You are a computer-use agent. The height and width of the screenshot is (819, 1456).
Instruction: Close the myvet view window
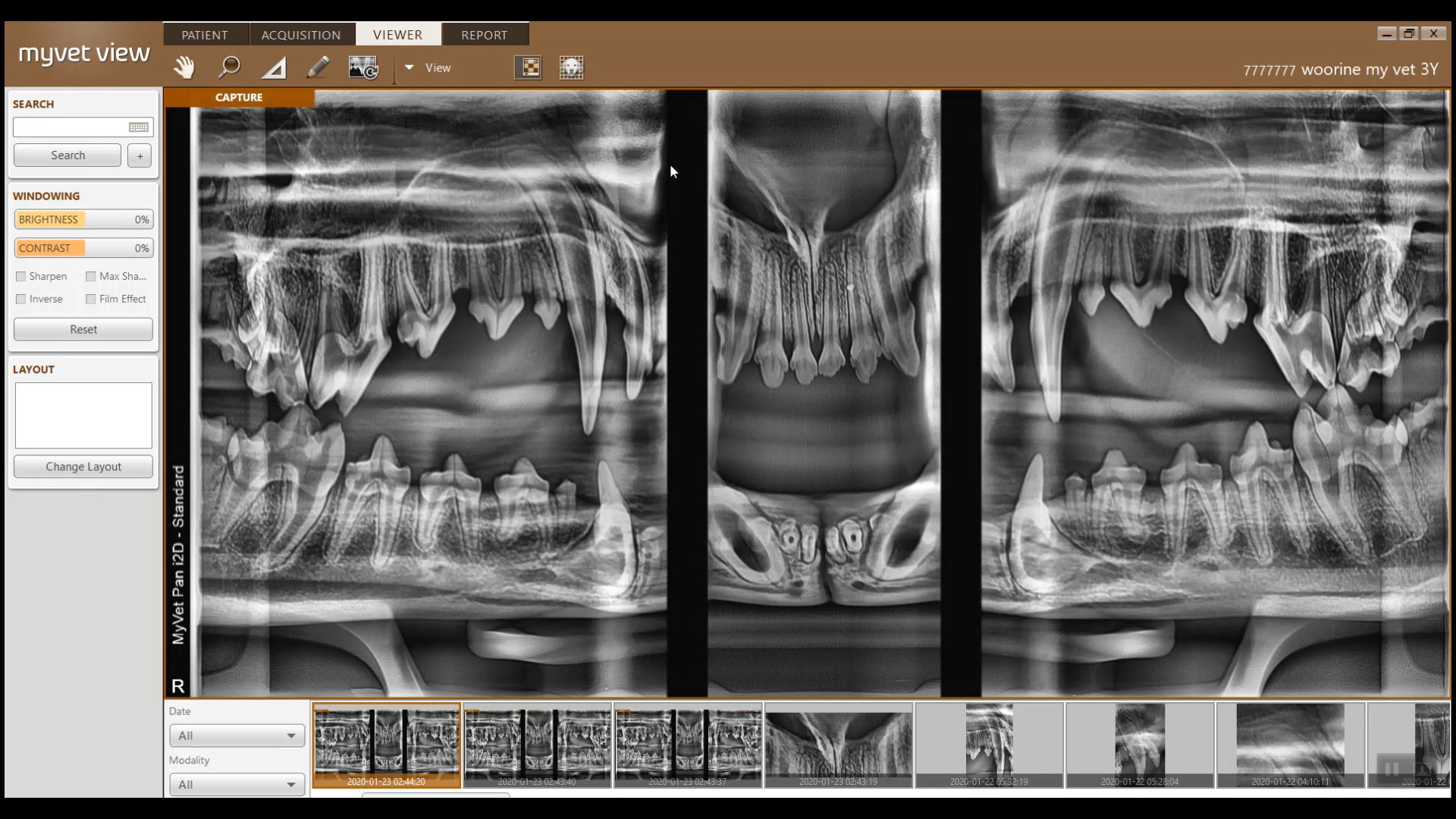(x=1433, y=33)
